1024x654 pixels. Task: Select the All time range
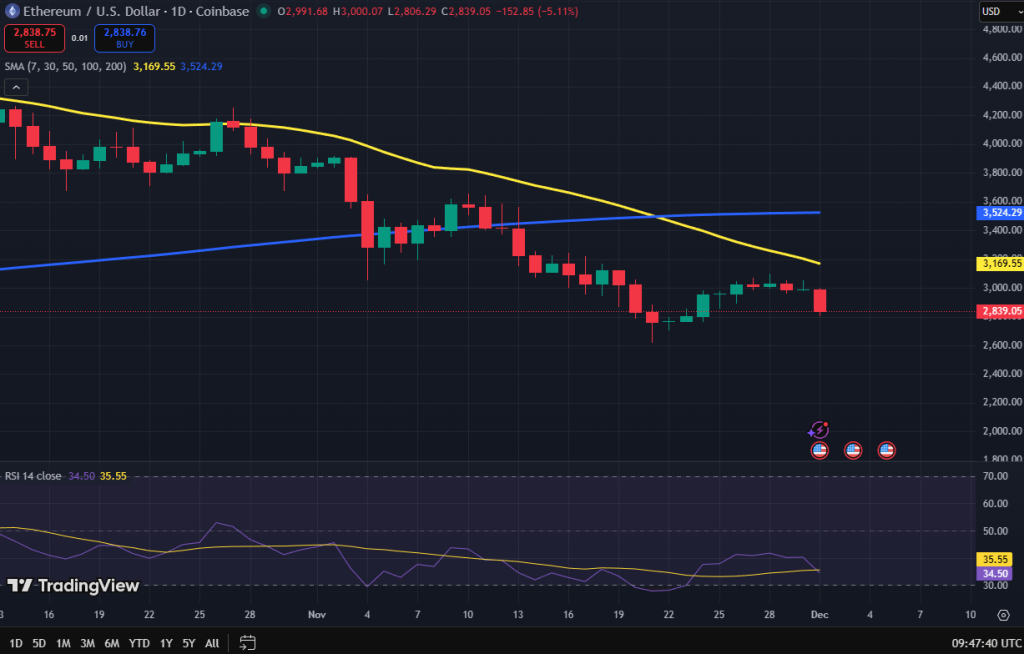(212, 643)
